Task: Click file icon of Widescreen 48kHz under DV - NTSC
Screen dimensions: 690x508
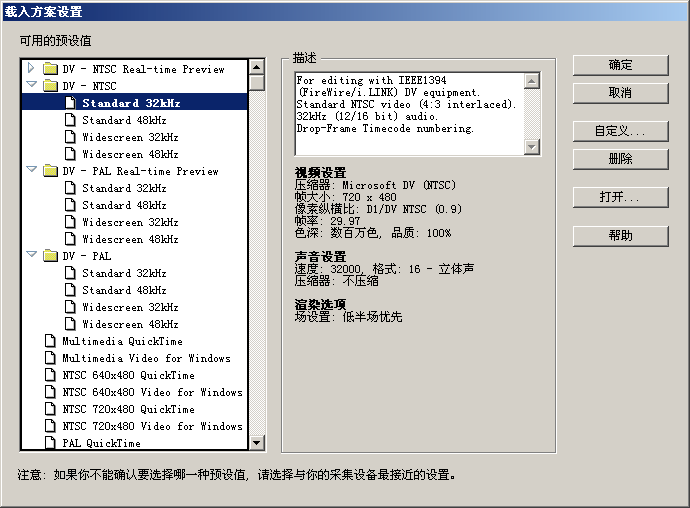Action: tap(70, 154)
